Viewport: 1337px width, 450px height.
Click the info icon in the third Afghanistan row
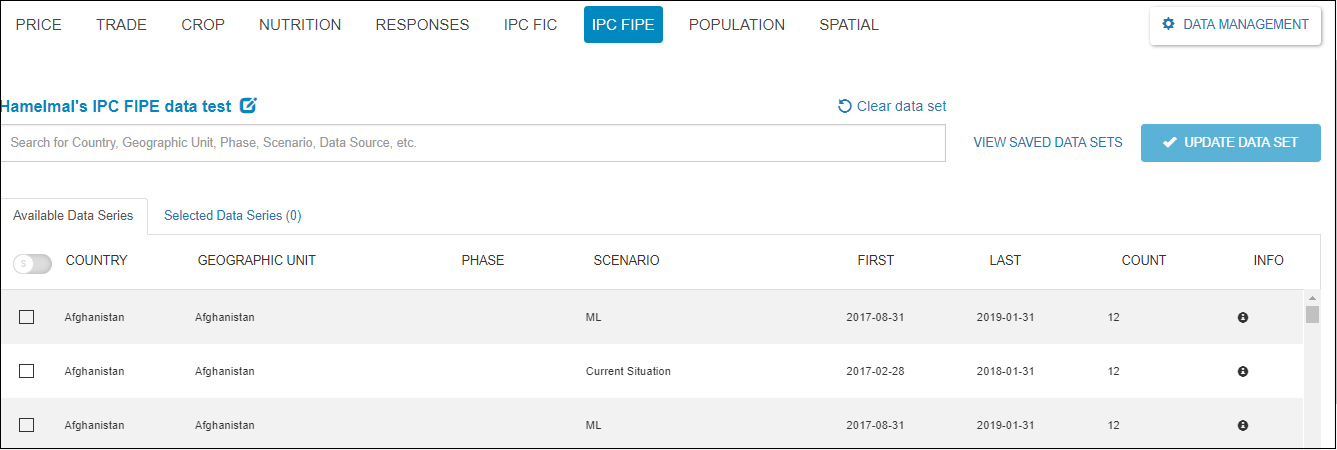pyautogui.click(x=1243, y=425)
